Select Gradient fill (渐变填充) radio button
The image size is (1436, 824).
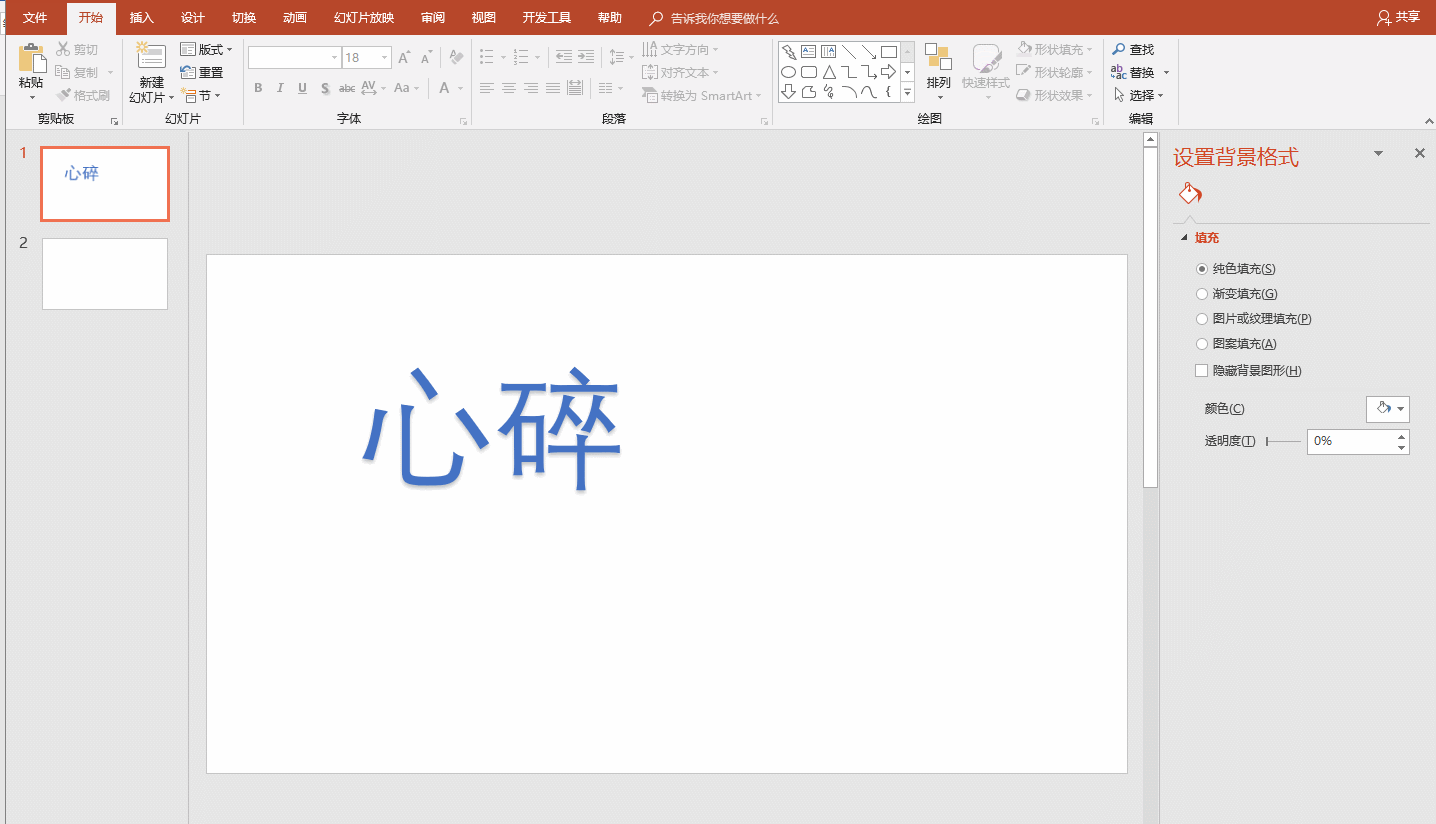click(x=1202, y=294)
